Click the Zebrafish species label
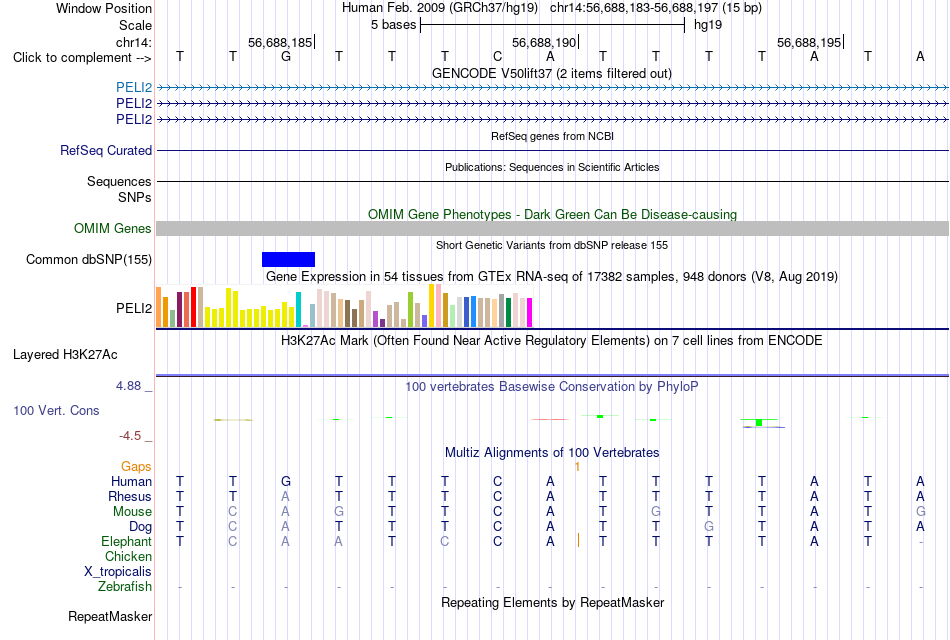 125,587
